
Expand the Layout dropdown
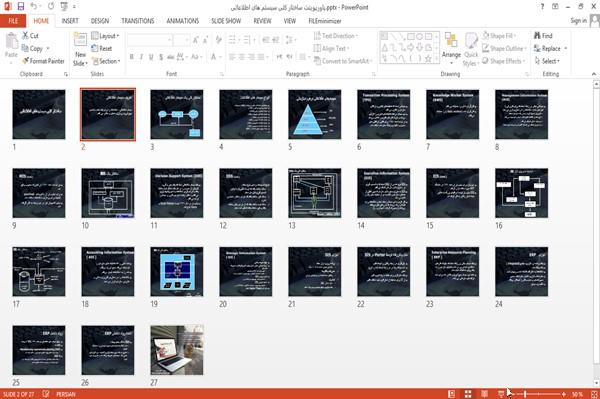pos(105,36)
